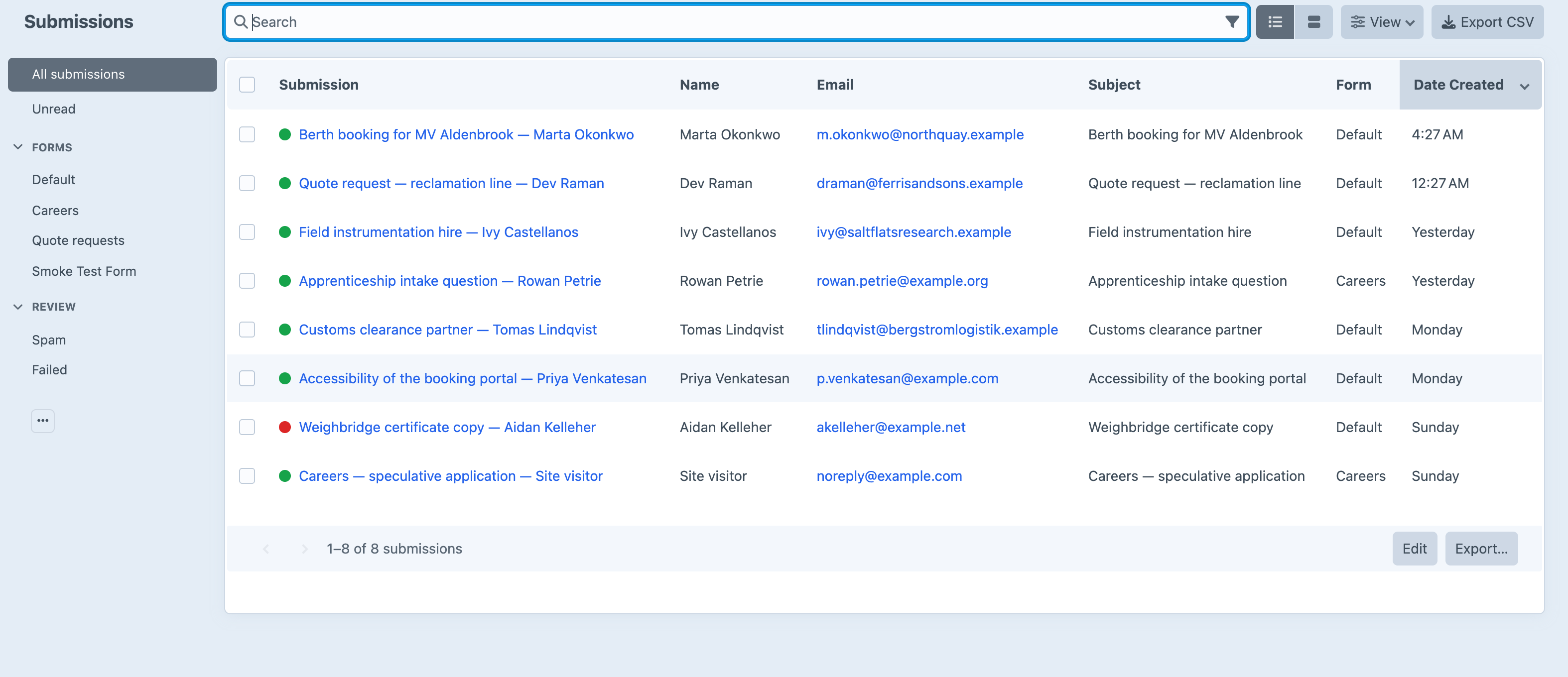Open the Failed review list
This screenshot has height=677, width=1568.
tap(49, 370)
